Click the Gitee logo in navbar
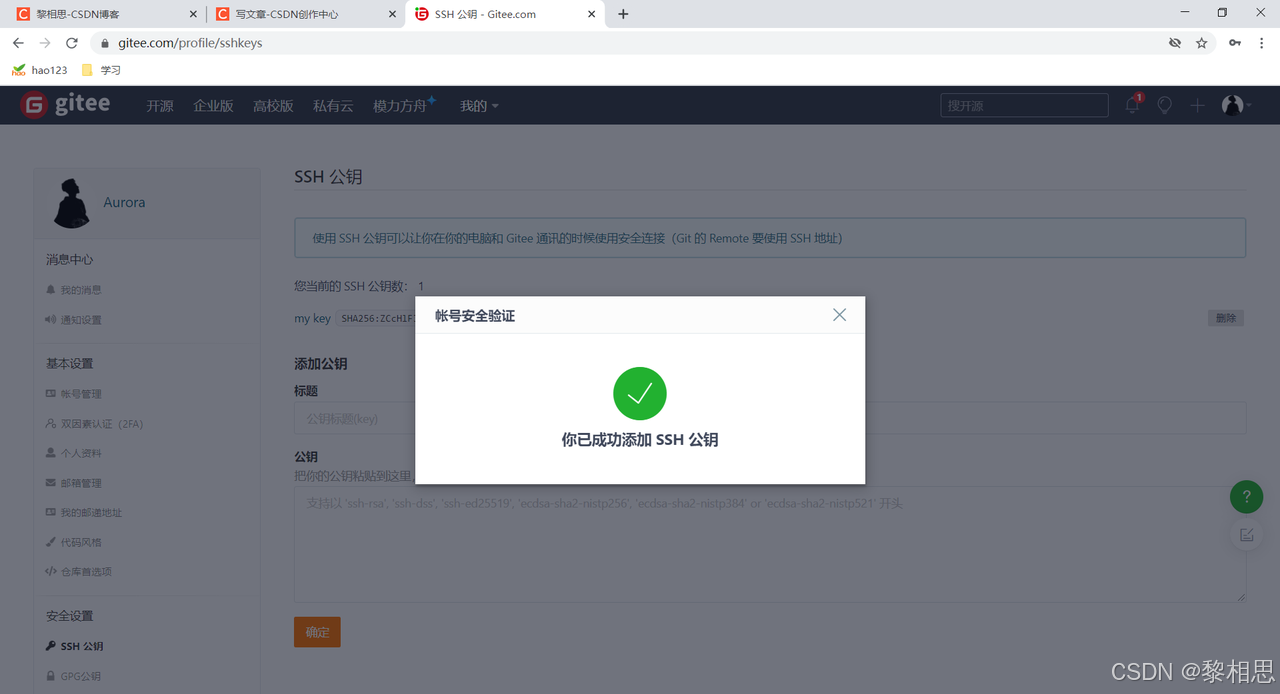Image resolution: width=1280 pixels, height=694 pixels. pos(66,105)
